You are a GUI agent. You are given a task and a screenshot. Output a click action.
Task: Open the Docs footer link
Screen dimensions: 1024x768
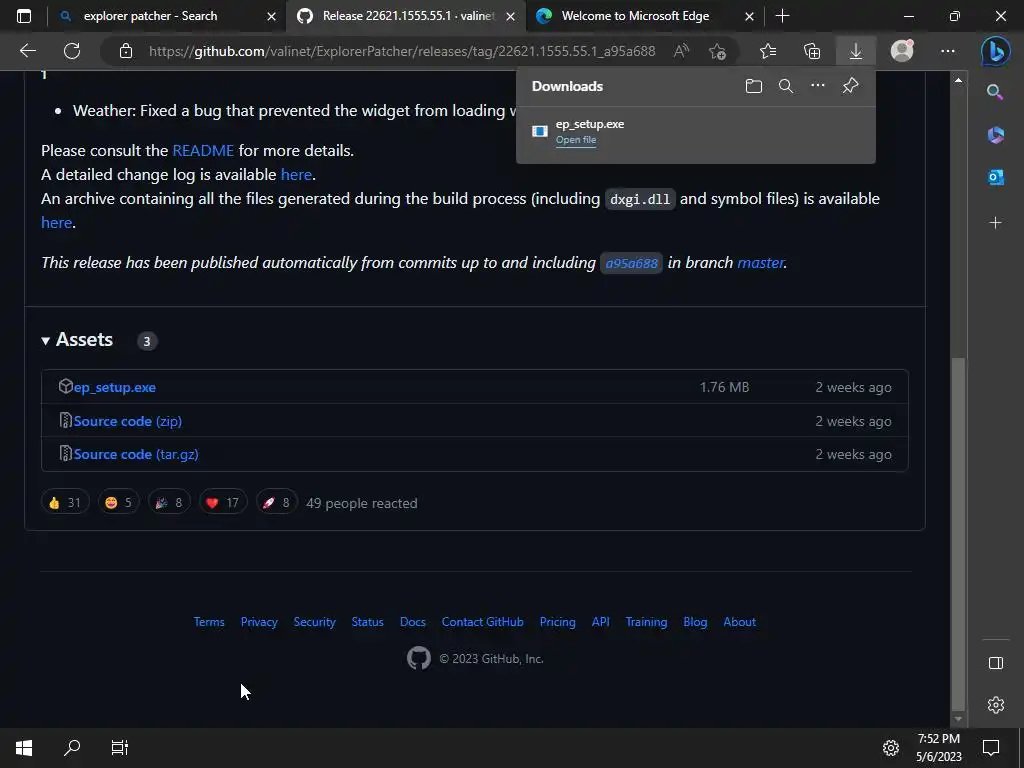[413, 622]
